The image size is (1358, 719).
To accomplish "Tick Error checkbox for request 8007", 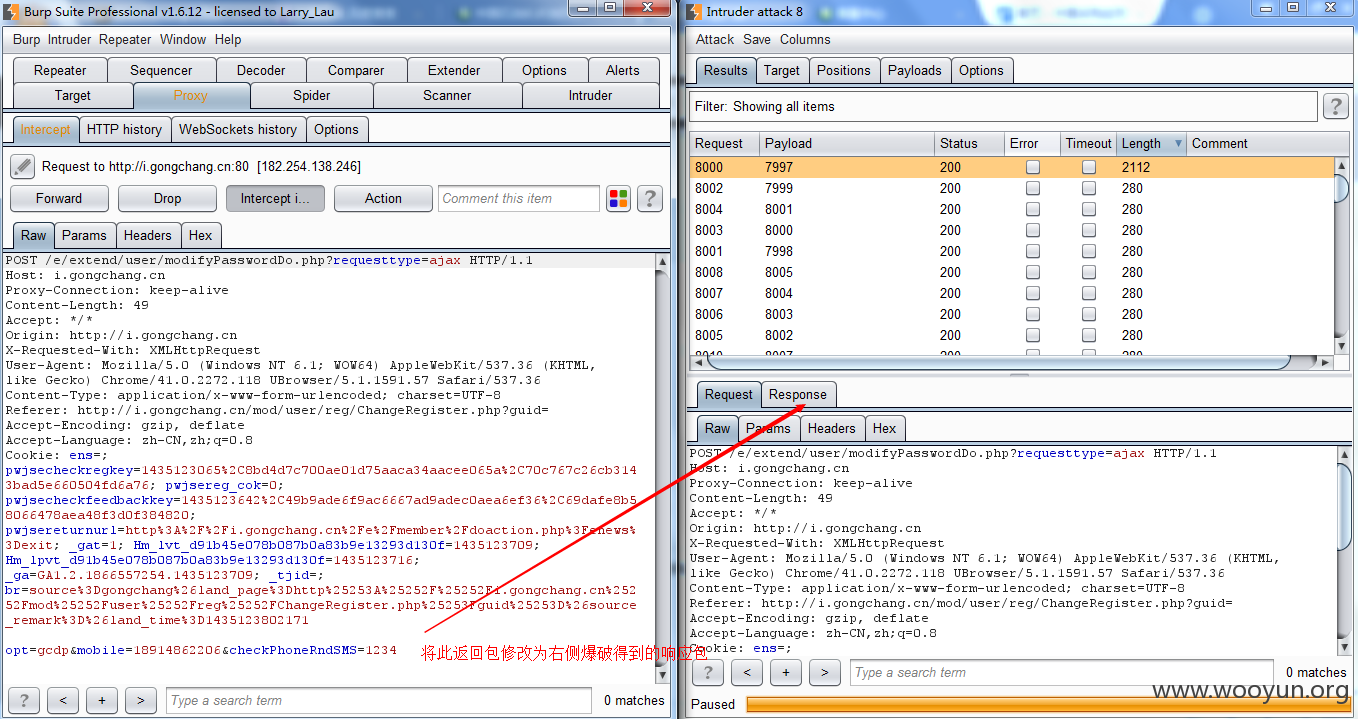I will coord(1032,294).
